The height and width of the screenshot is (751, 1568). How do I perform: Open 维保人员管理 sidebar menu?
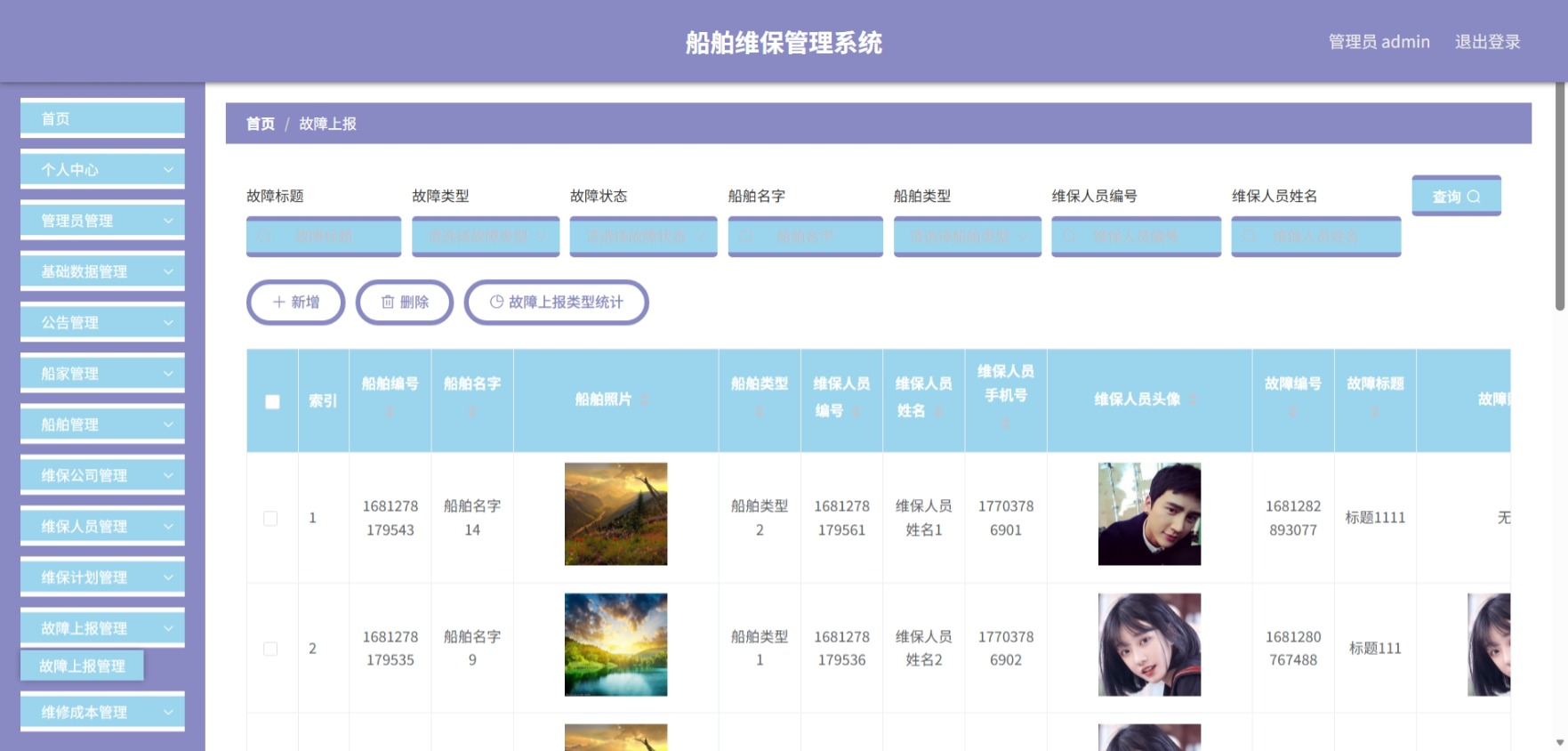coord(102,526)
